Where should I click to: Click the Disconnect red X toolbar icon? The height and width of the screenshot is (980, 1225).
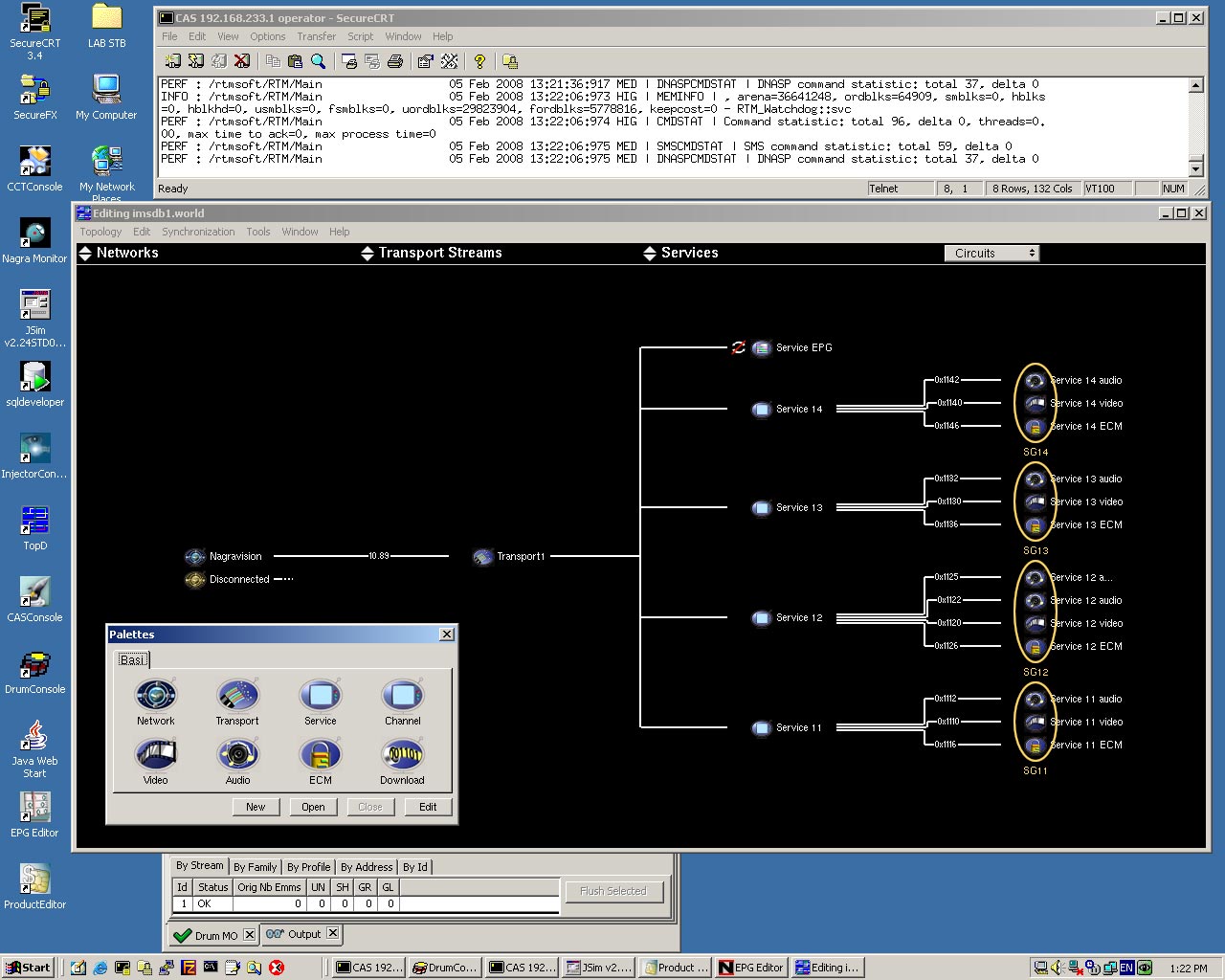pyautogui.click(x=242, y=61)
